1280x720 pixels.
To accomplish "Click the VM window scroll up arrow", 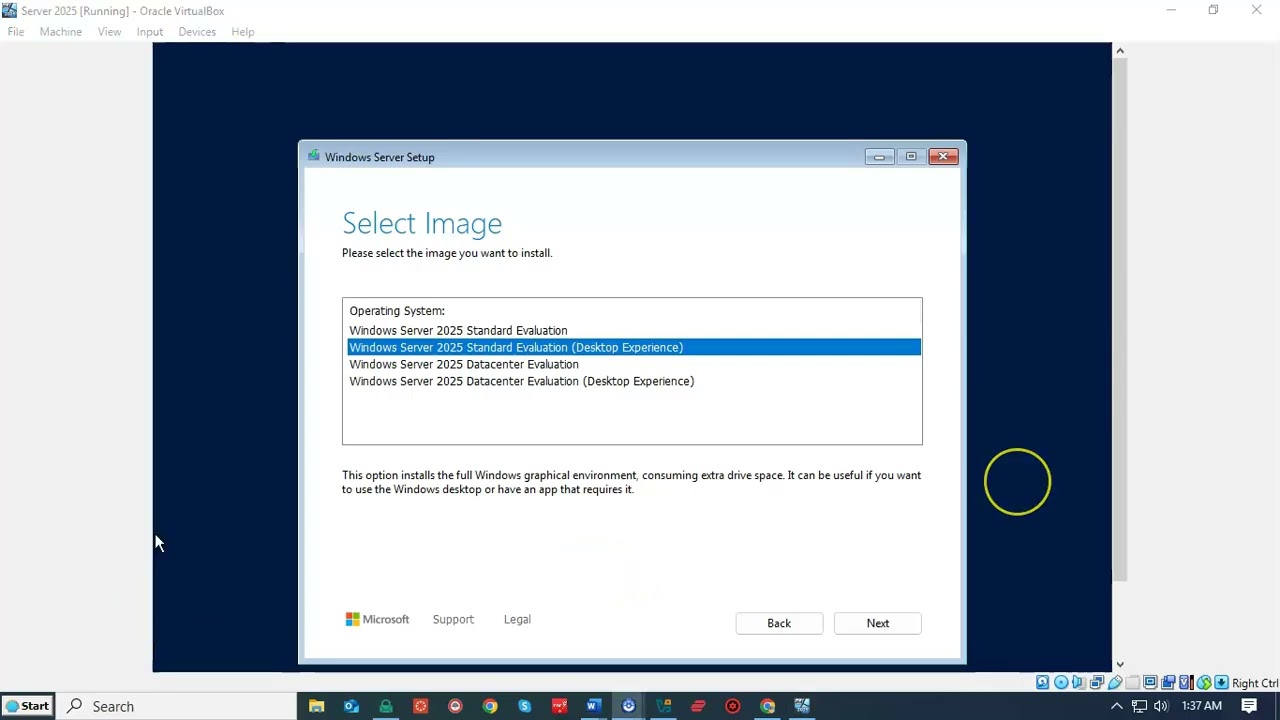I will pyautogui.click(x=1120, y=50).
